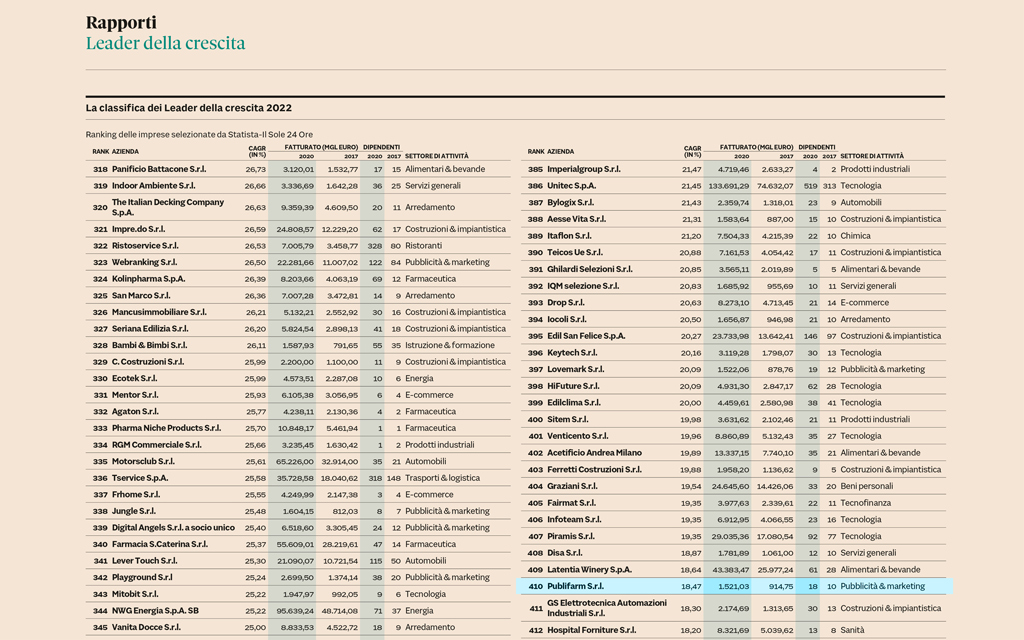Click company name Acetificio Andrea Milano

[594, 453]
